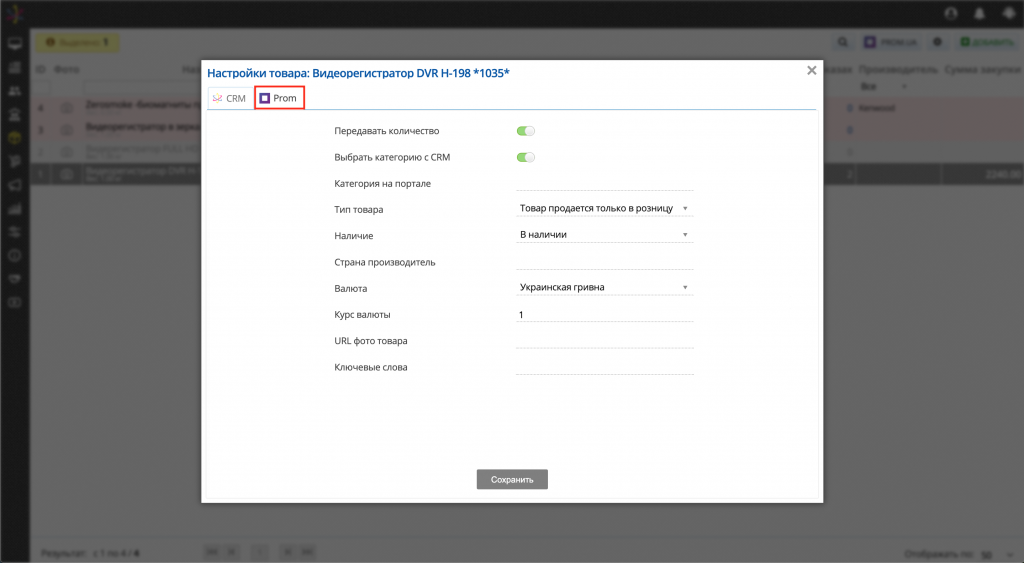The width and height of the screenshot is (1024, 563).
Task: Click the green add button in background toolbar
Action: [987, 42]
